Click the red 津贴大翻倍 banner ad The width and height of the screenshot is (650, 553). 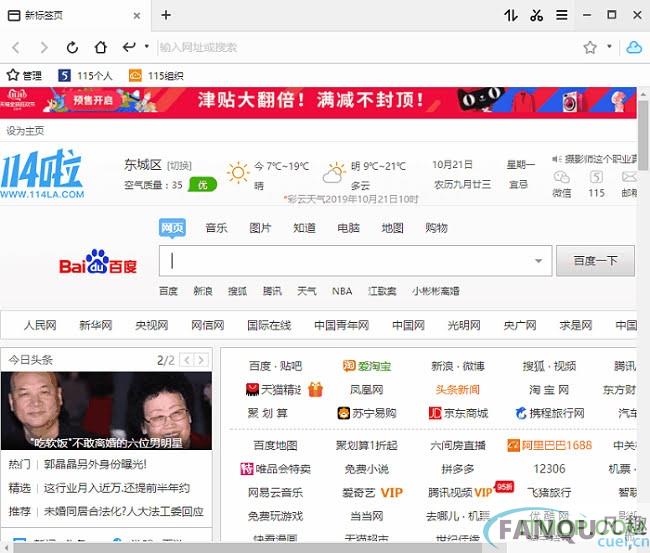click(318, 102)
